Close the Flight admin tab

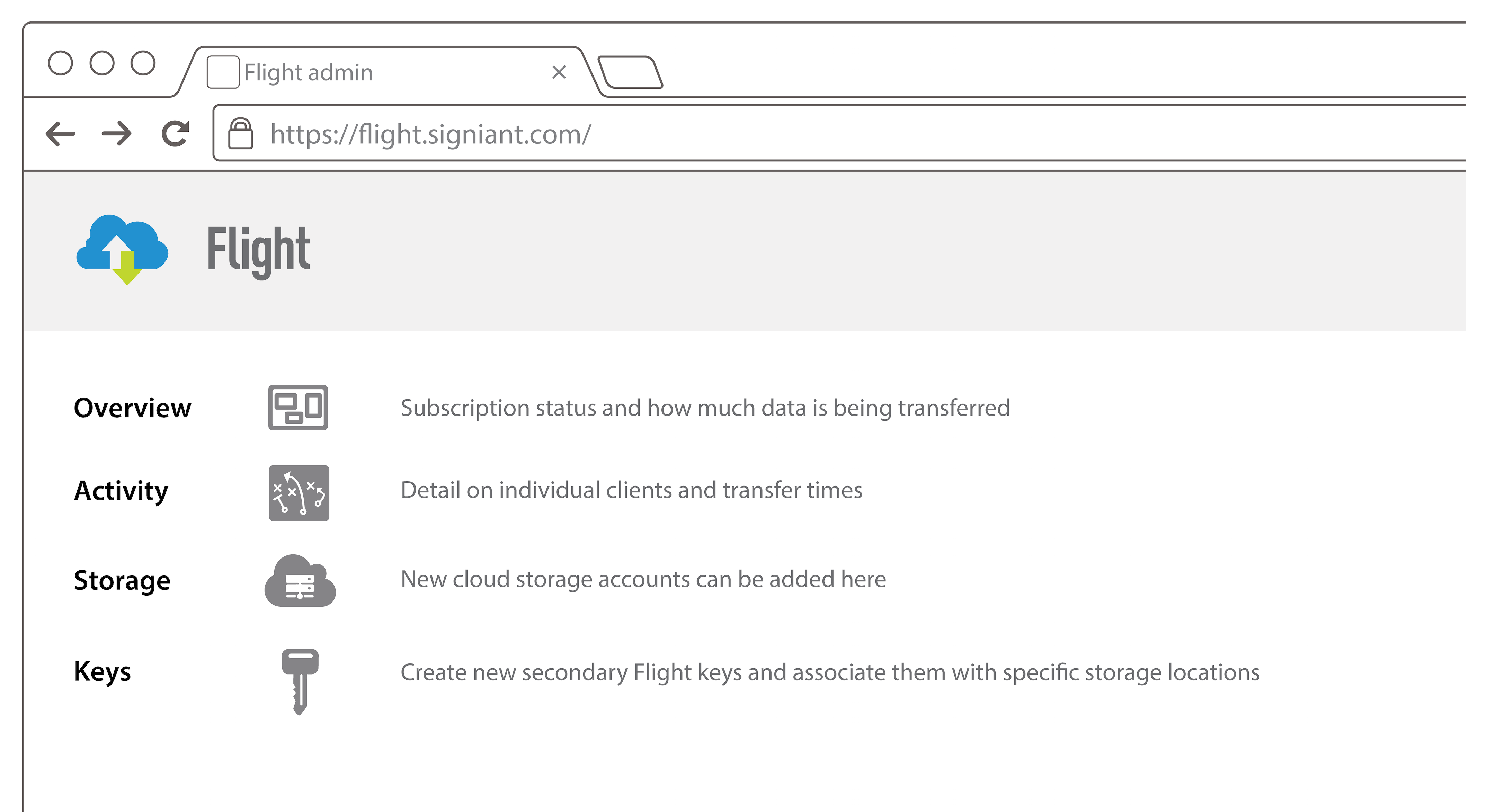pyautogui.click(x=559, y=72)
